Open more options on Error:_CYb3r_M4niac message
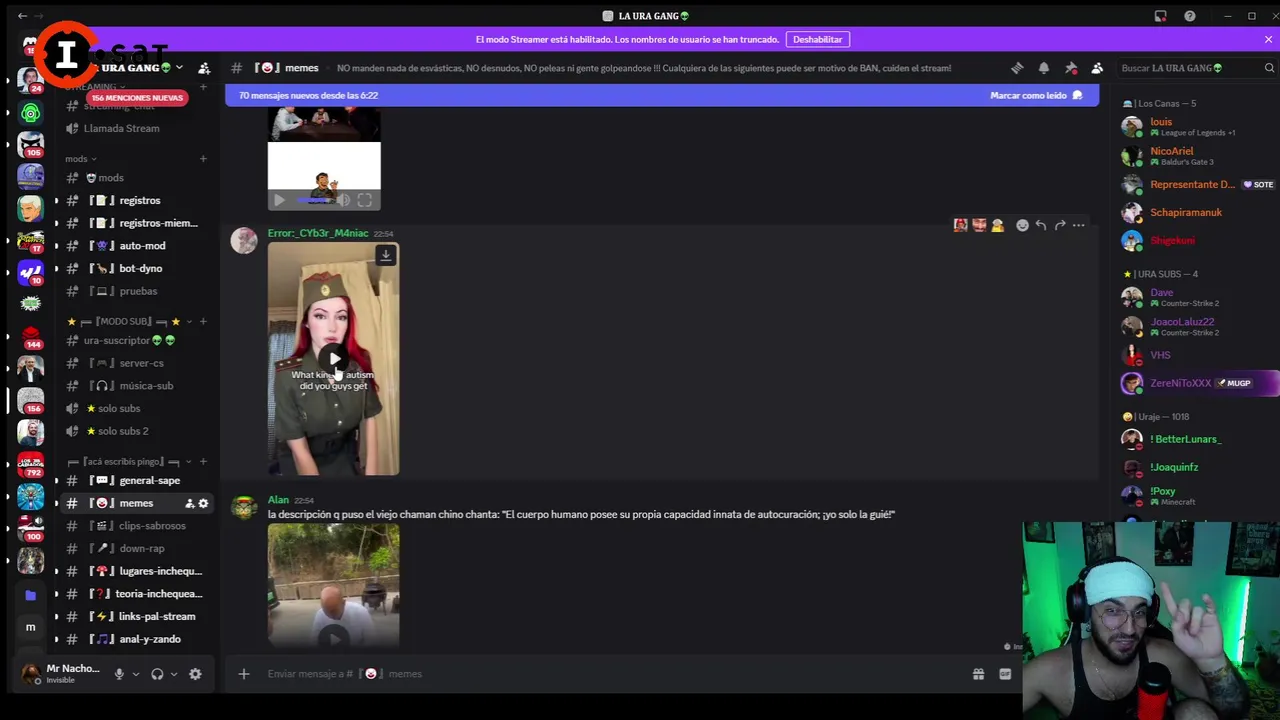Viewport: 1280px width, 720px height. (x=1079, y=225)
